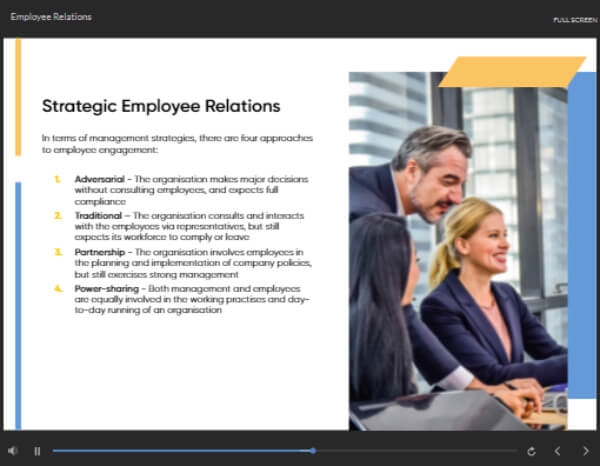The height and width of the screenshot is (466, 600).
Task: Replay the current slide
Action: click(531, 451)
